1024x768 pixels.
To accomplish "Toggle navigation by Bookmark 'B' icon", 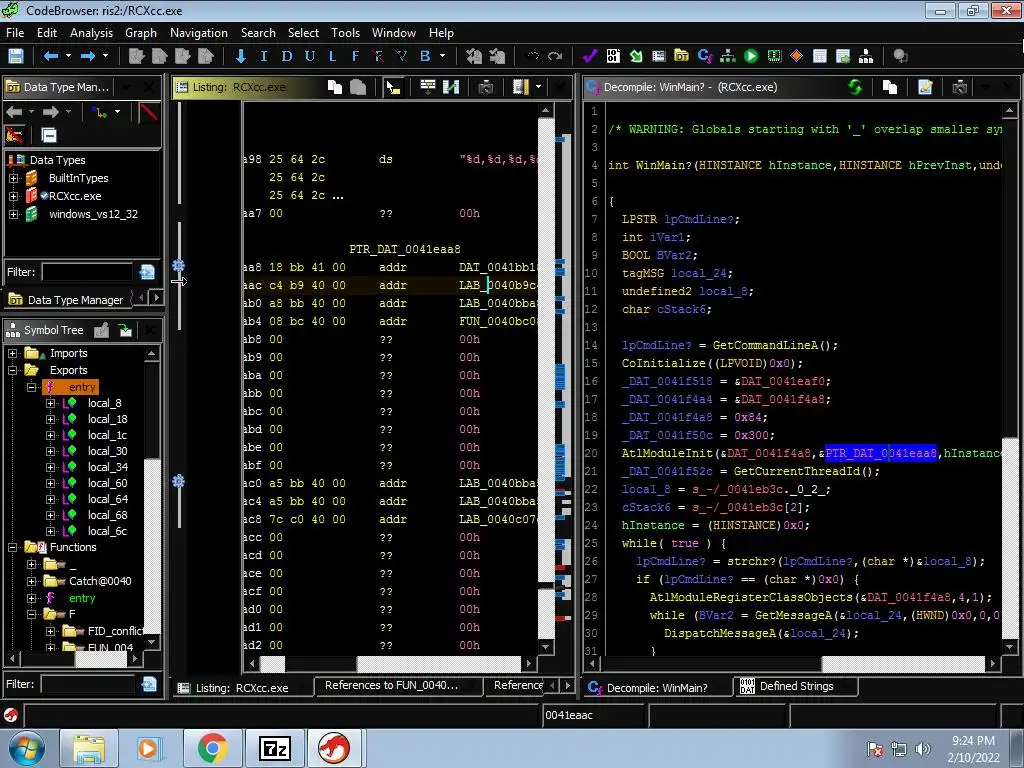I will click(425, 56).
